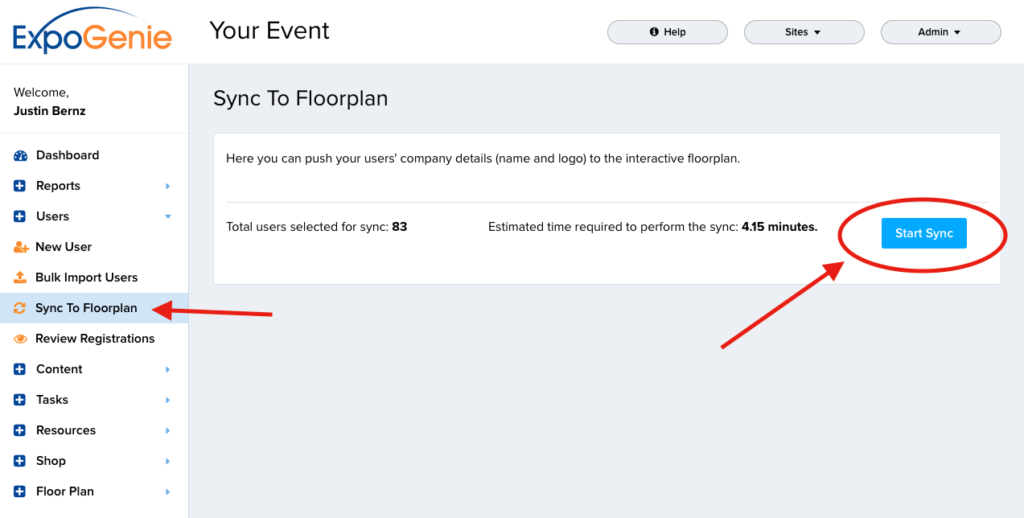This screenshot has width=1024, height=518.
Task: Open the Admin dropdown menu
Action: click(x=940, y=32)
